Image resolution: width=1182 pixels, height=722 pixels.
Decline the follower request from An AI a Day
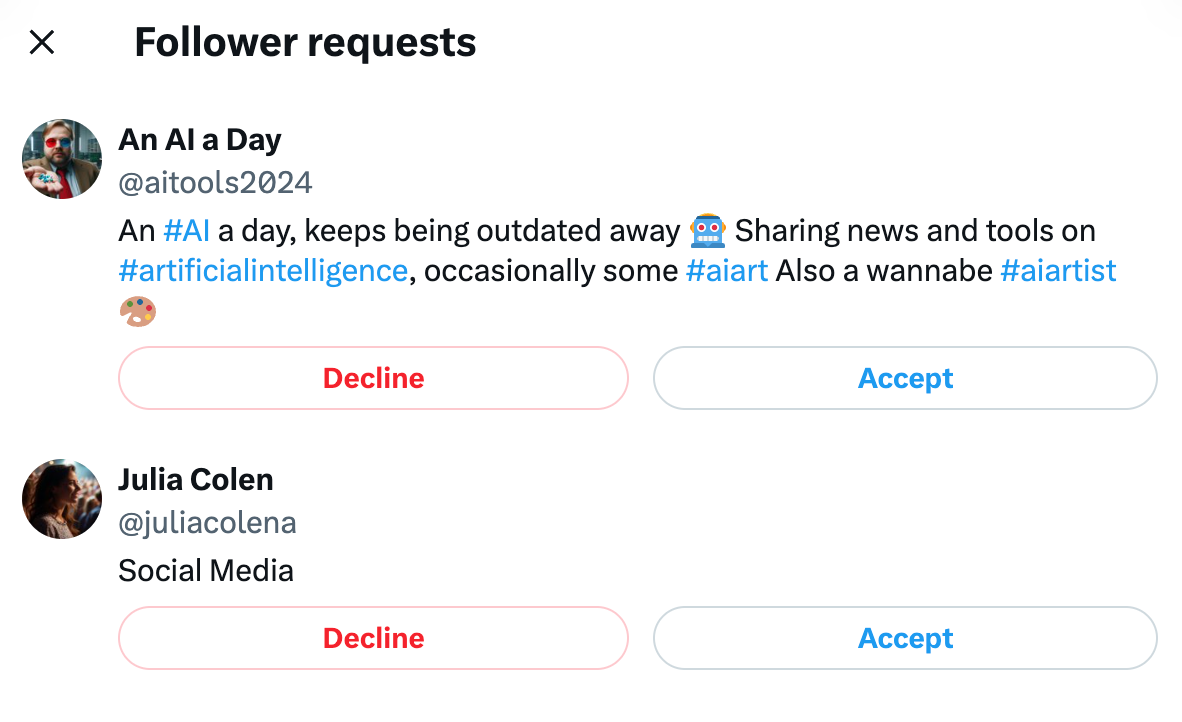[x=372, y=378]
